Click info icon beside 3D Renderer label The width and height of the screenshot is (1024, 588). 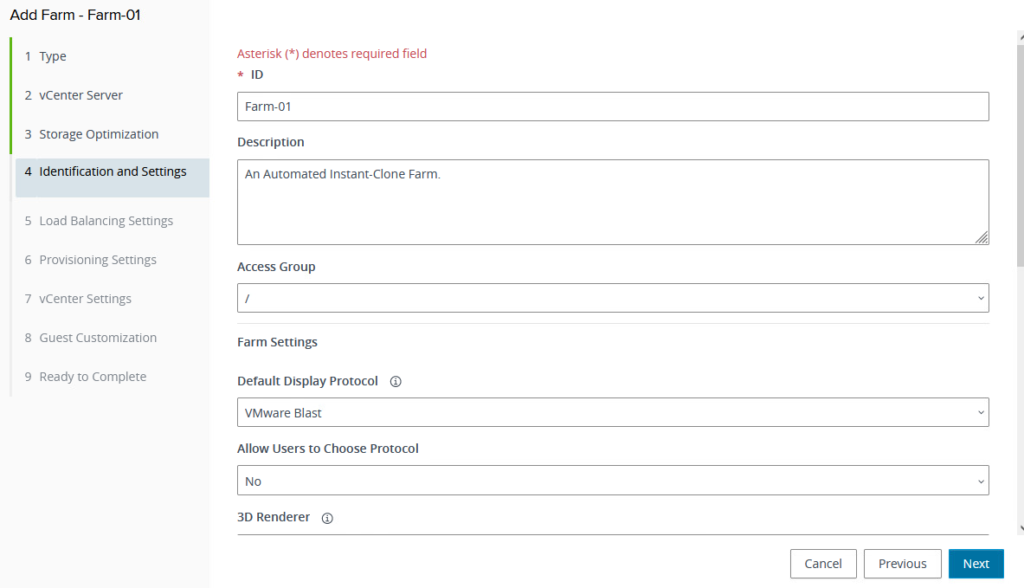(327, 518)
